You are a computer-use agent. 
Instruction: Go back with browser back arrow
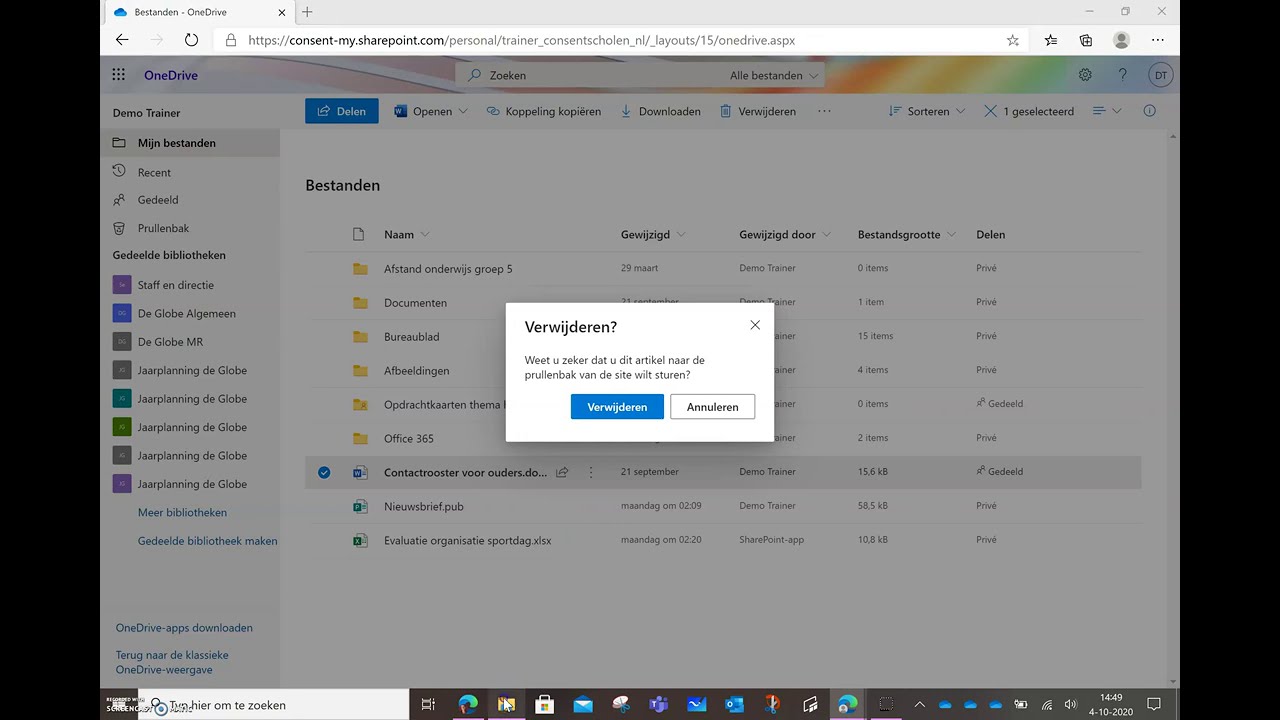pyautogui.click(x=122, y=40)
